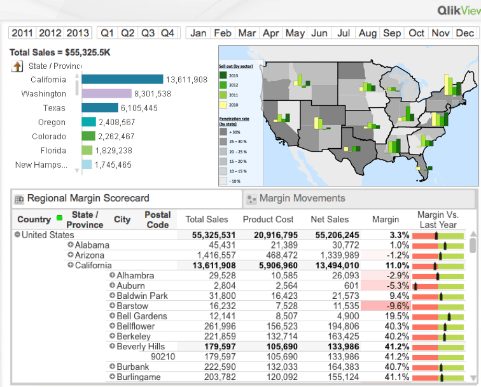Screen dimensions: 481x387
Task: Click the Postal Code column header
Action: tap(158, 220)
